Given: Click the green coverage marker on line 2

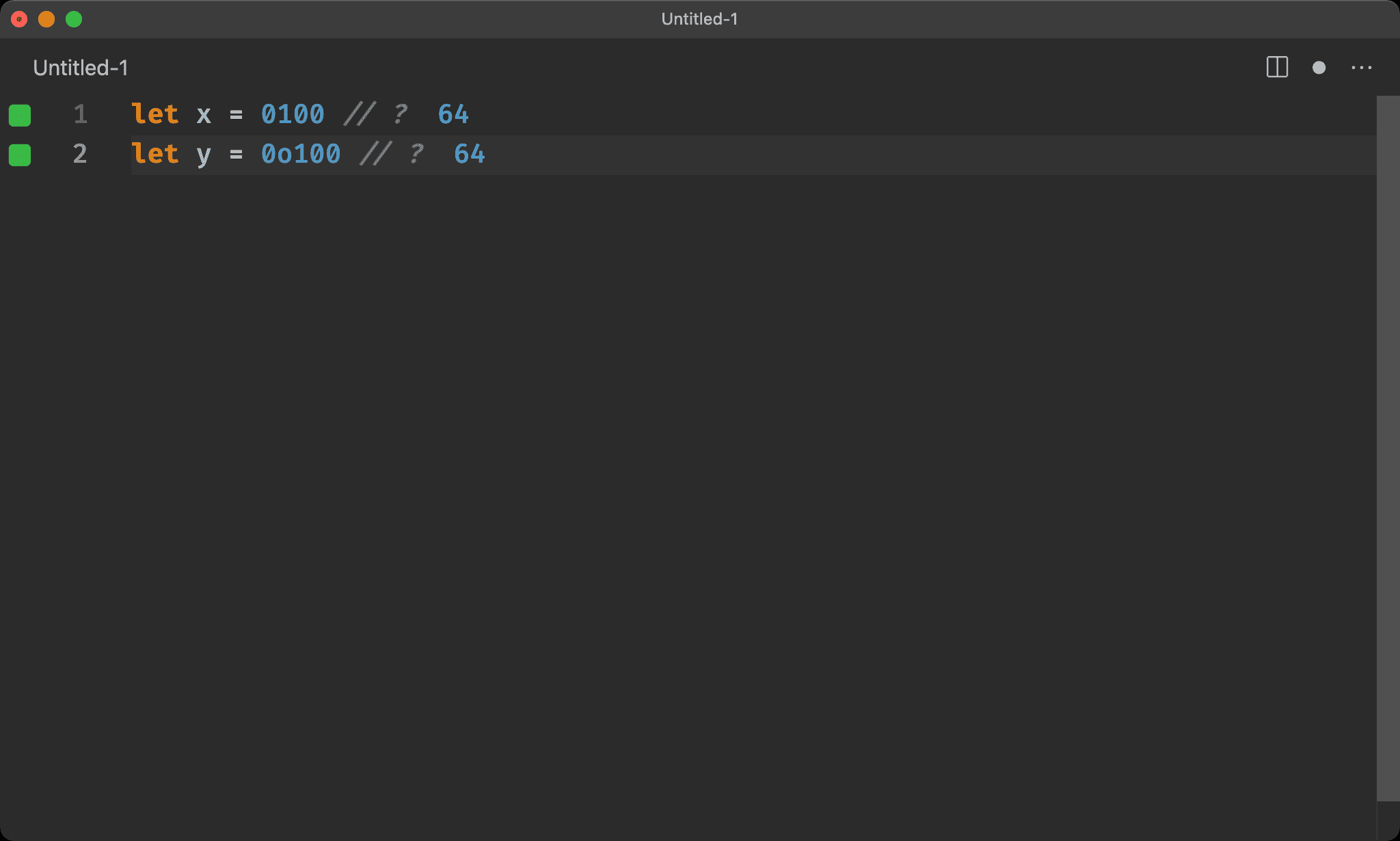Looking at the screenshot, I should [20, 155].
